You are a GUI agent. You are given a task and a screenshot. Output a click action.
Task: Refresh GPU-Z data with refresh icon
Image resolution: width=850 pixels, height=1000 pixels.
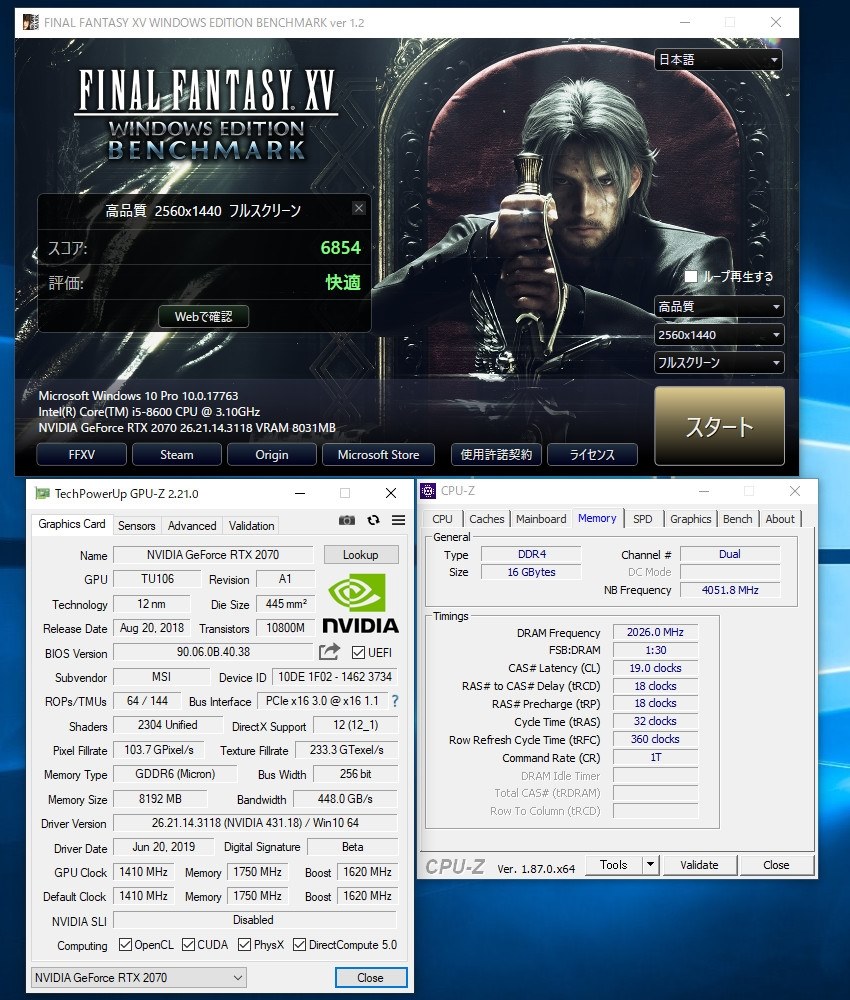click(374, 520)
